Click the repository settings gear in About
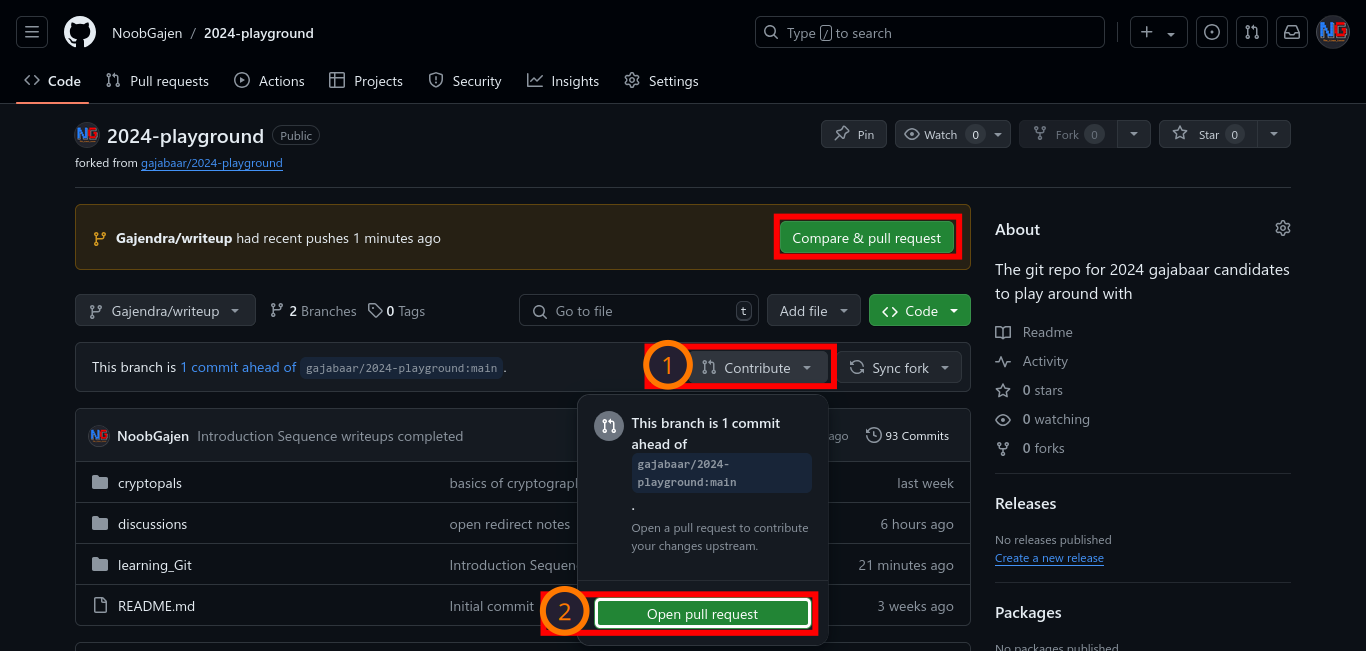This screenshot has width=1366, height=651. [1283, 229]
